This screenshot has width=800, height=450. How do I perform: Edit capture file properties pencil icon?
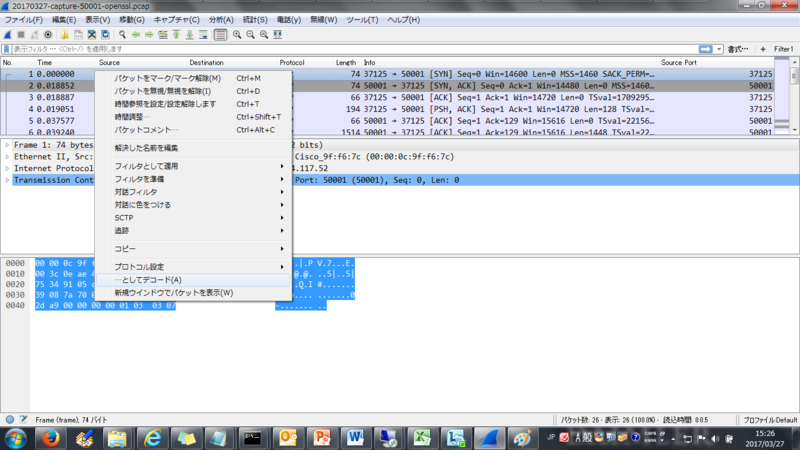click(x=23, y=419)
